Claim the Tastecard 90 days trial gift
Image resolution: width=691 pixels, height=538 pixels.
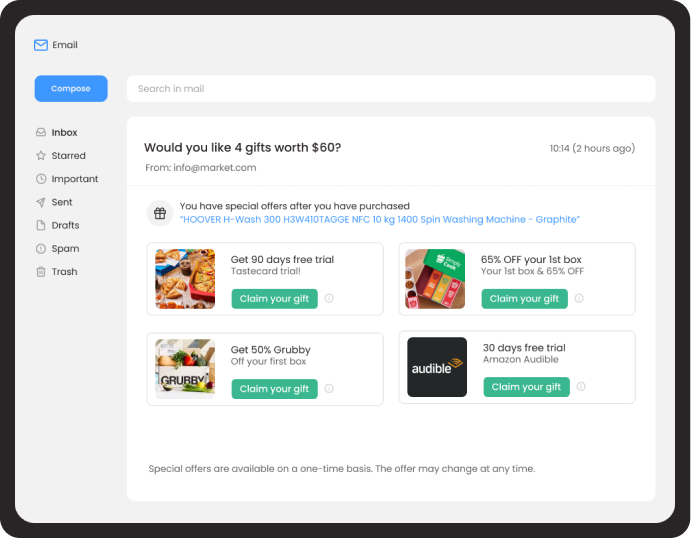pyautogui.click(x=275, y=299)
